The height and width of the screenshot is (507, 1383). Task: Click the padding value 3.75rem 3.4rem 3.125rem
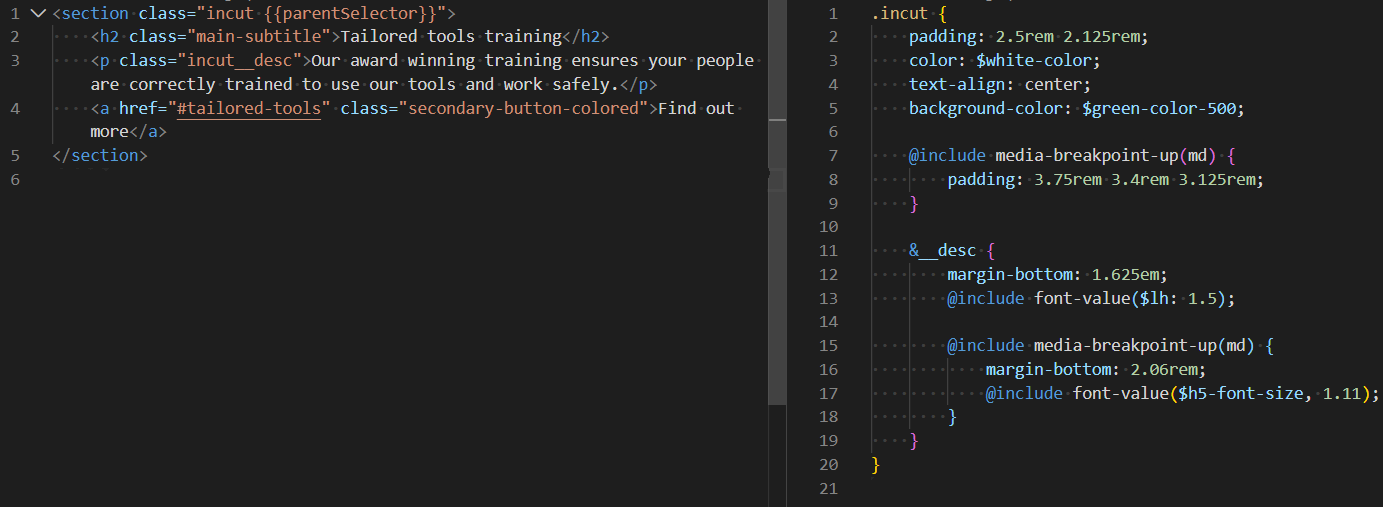(1144, 179)
